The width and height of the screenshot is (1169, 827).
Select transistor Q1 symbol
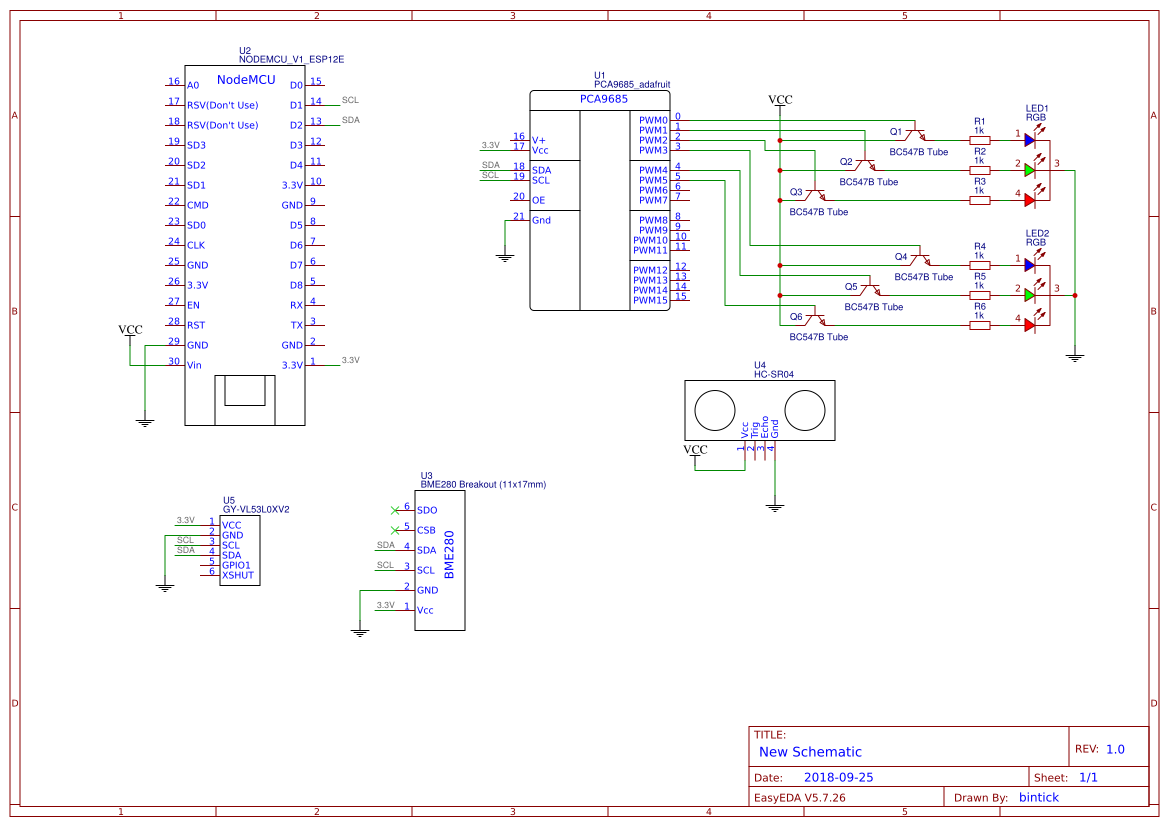pyautogui.click(x=914, y=134)
